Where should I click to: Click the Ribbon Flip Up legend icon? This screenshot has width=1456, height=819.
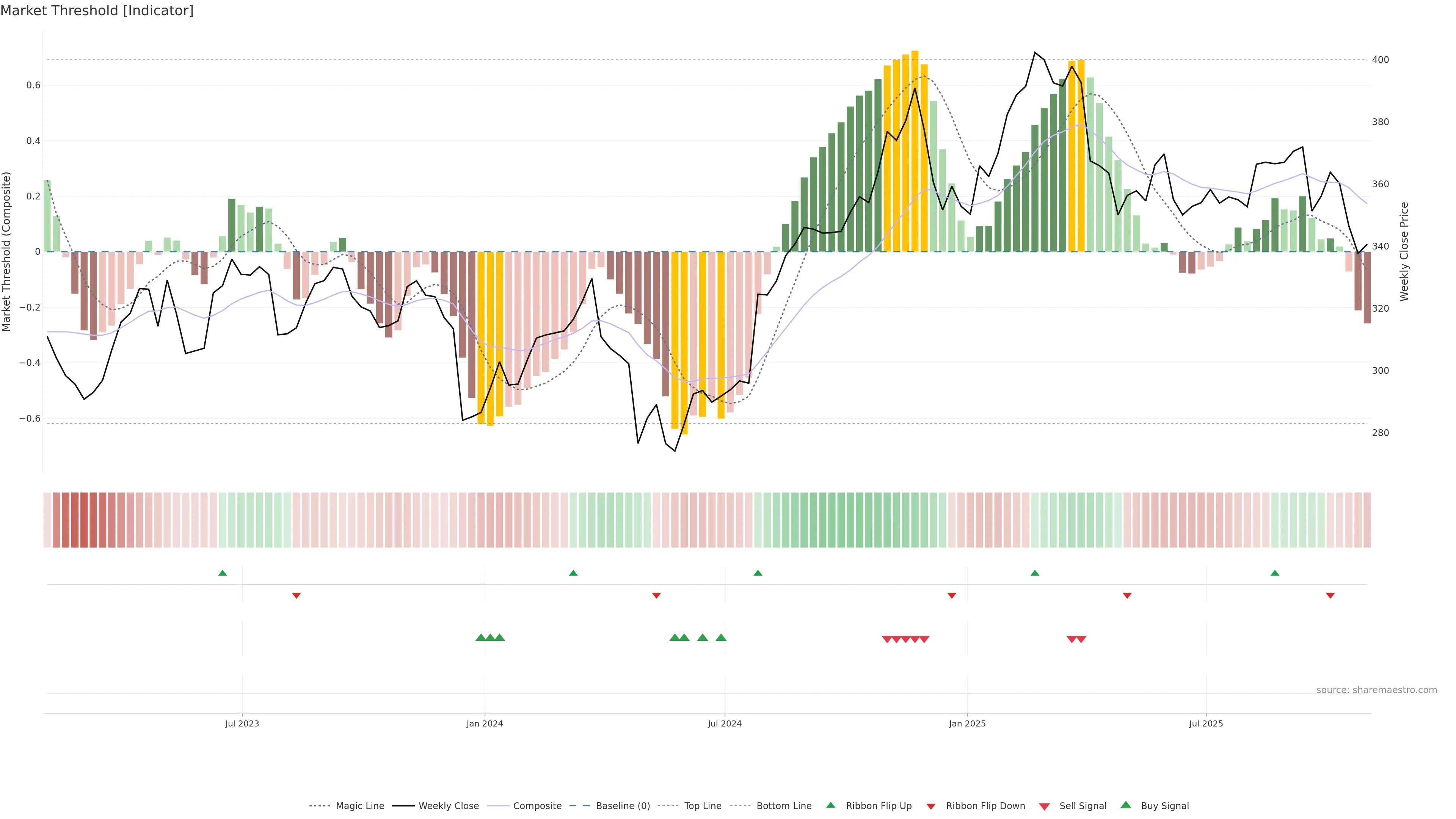830,805
